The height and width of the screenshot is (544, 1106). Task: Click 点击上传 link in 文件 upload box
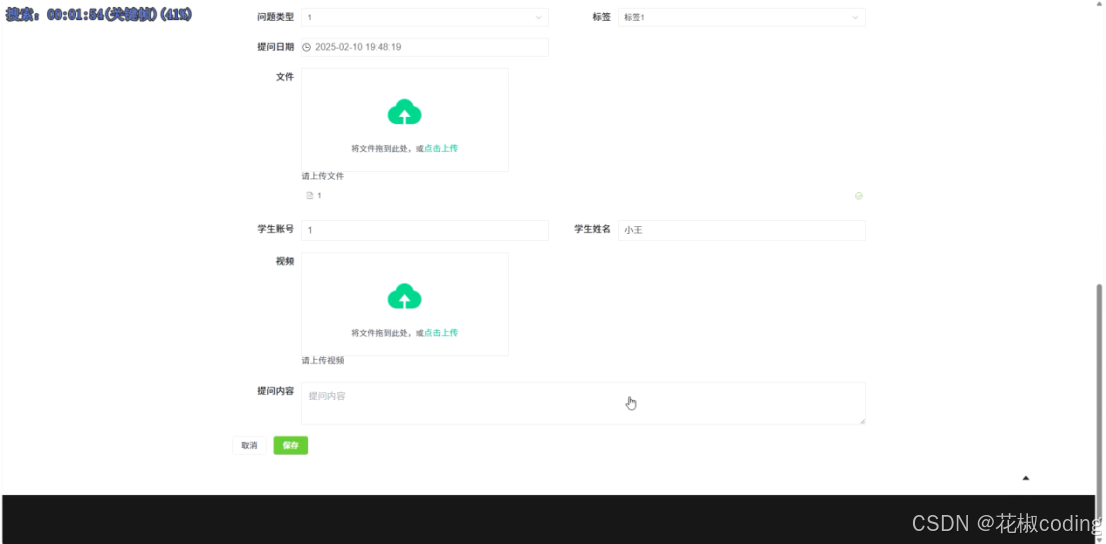[x=441, y=148]
